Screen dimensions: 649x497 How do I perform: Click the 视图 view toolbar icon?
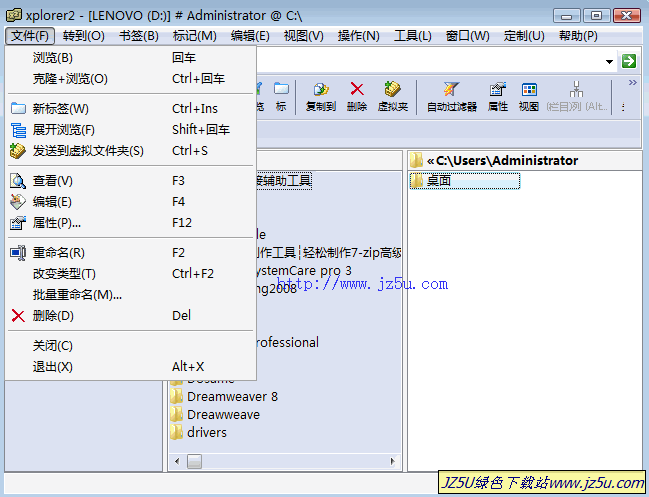click(x=529, y=96)
